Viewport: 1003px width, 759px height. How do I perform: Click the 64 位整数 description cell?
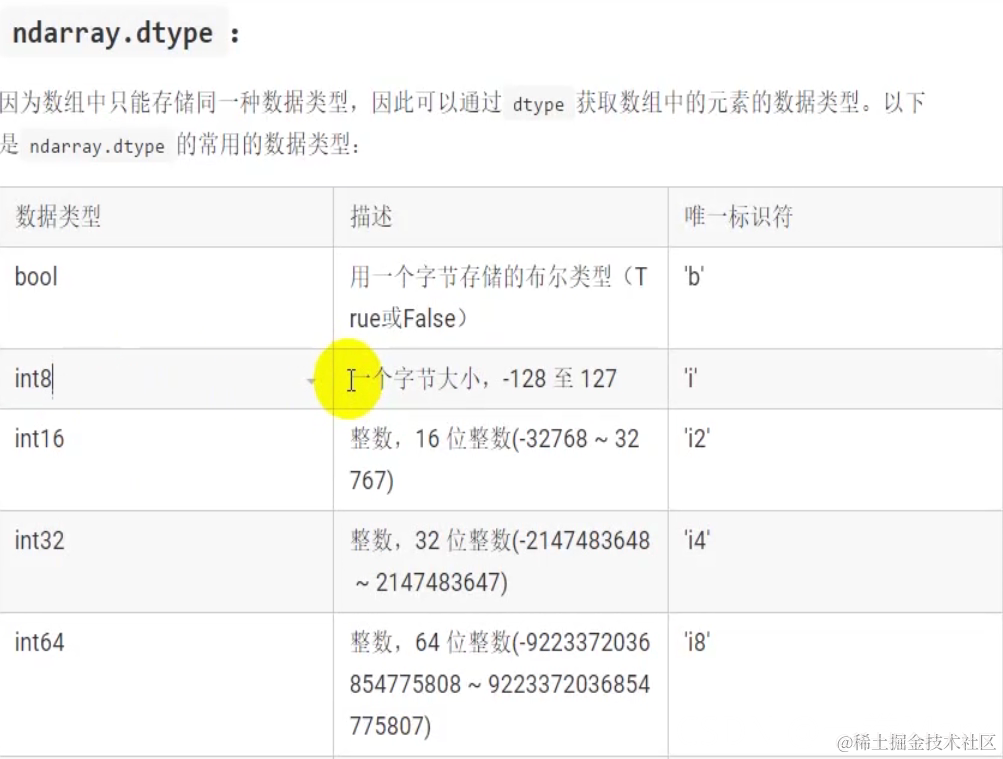500,684
